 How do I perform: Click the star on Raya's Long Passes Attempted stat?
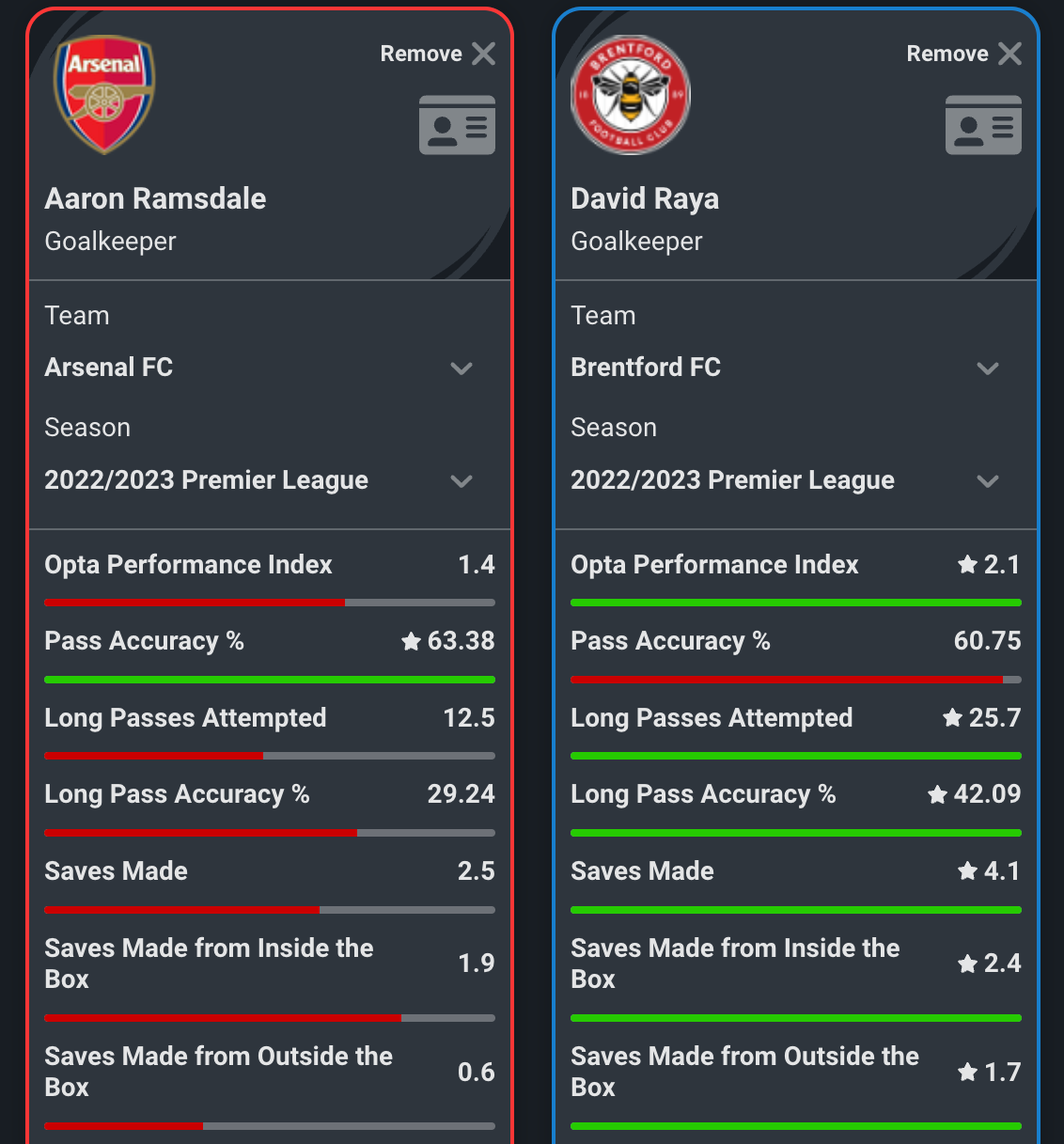[x=951, y=718]
